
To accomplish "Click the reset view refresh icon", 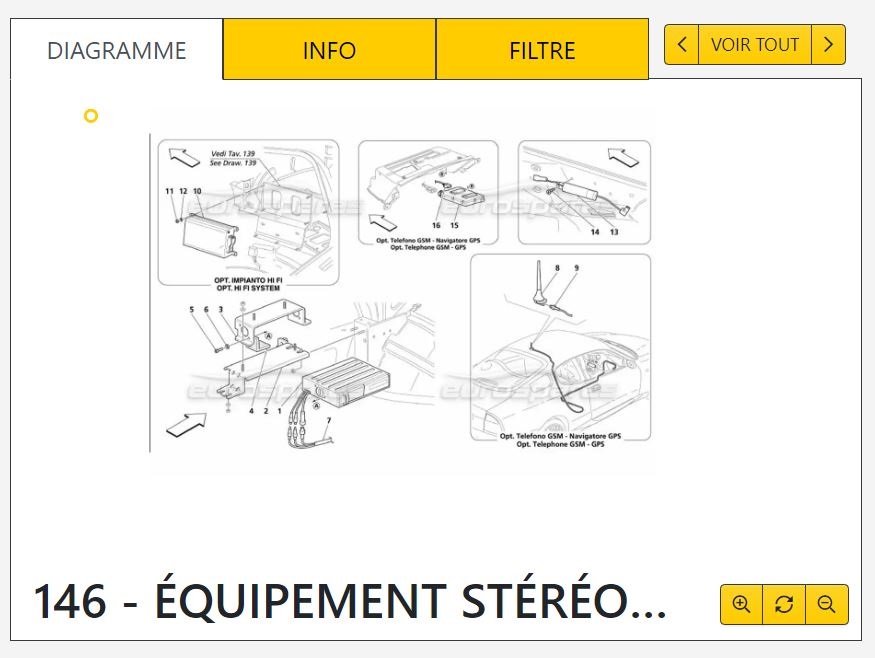I will click(784, 604).
